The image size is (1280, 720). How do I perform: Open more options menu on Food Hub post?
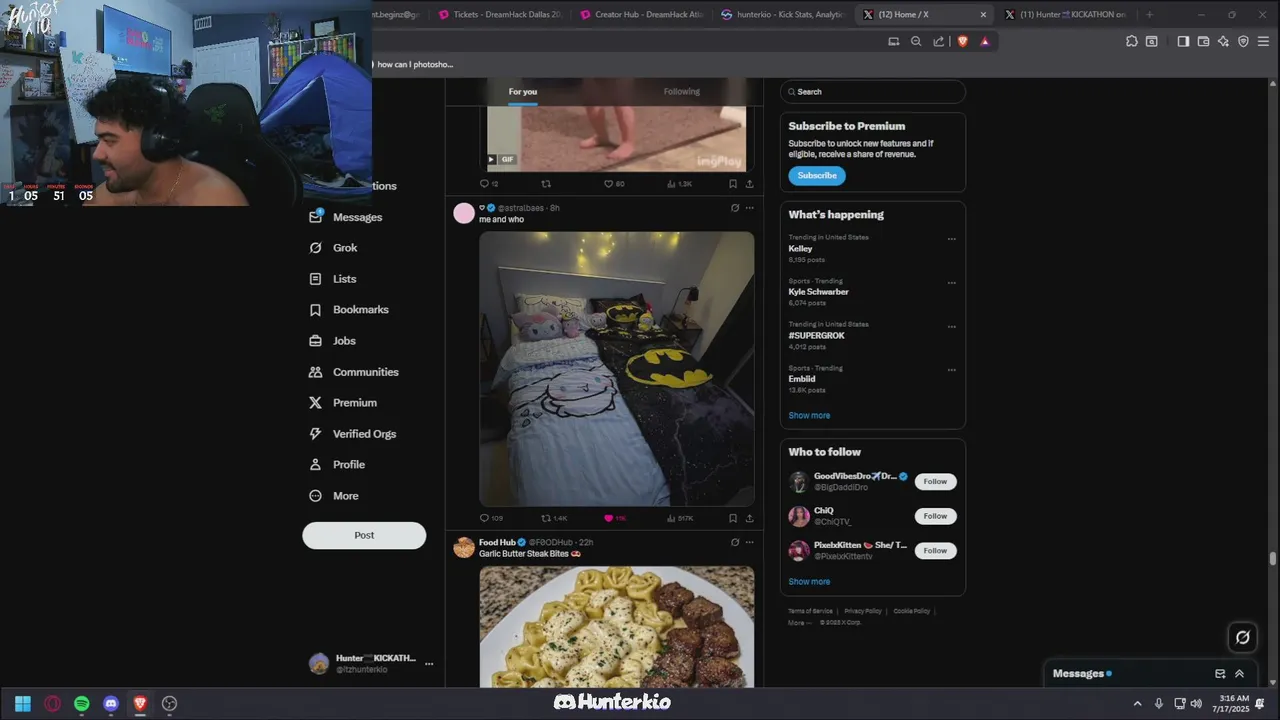[x=750, y=542]
